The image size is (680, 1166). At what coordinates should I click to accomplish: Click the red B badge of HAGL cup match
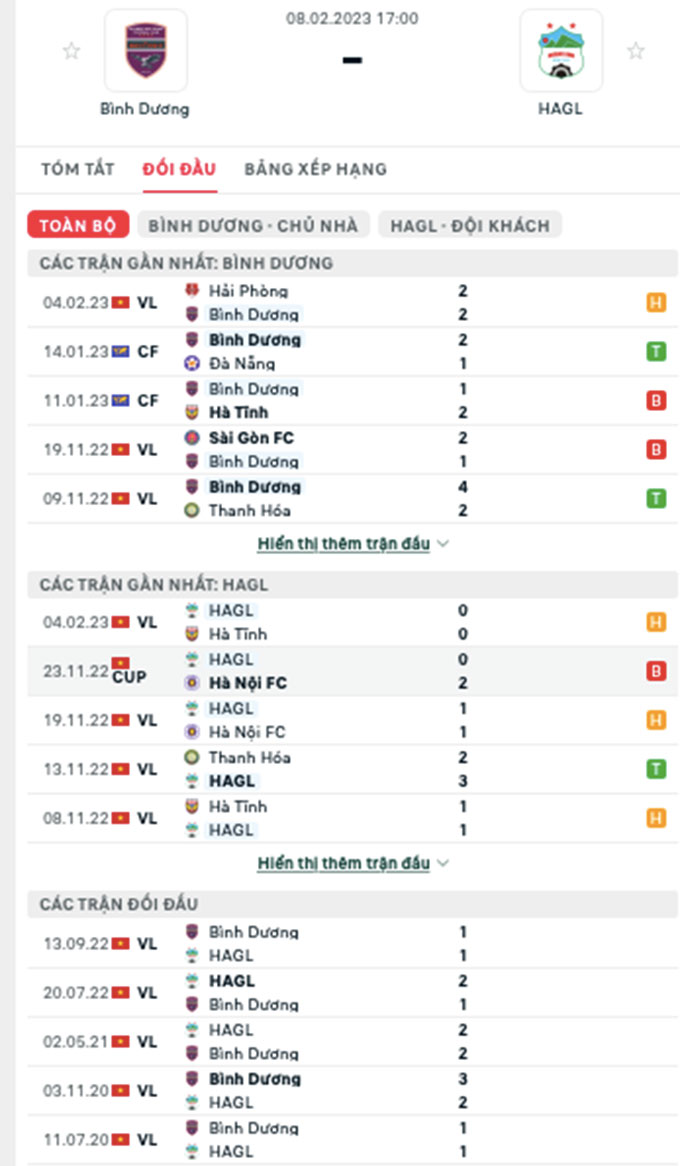point(656,671)
